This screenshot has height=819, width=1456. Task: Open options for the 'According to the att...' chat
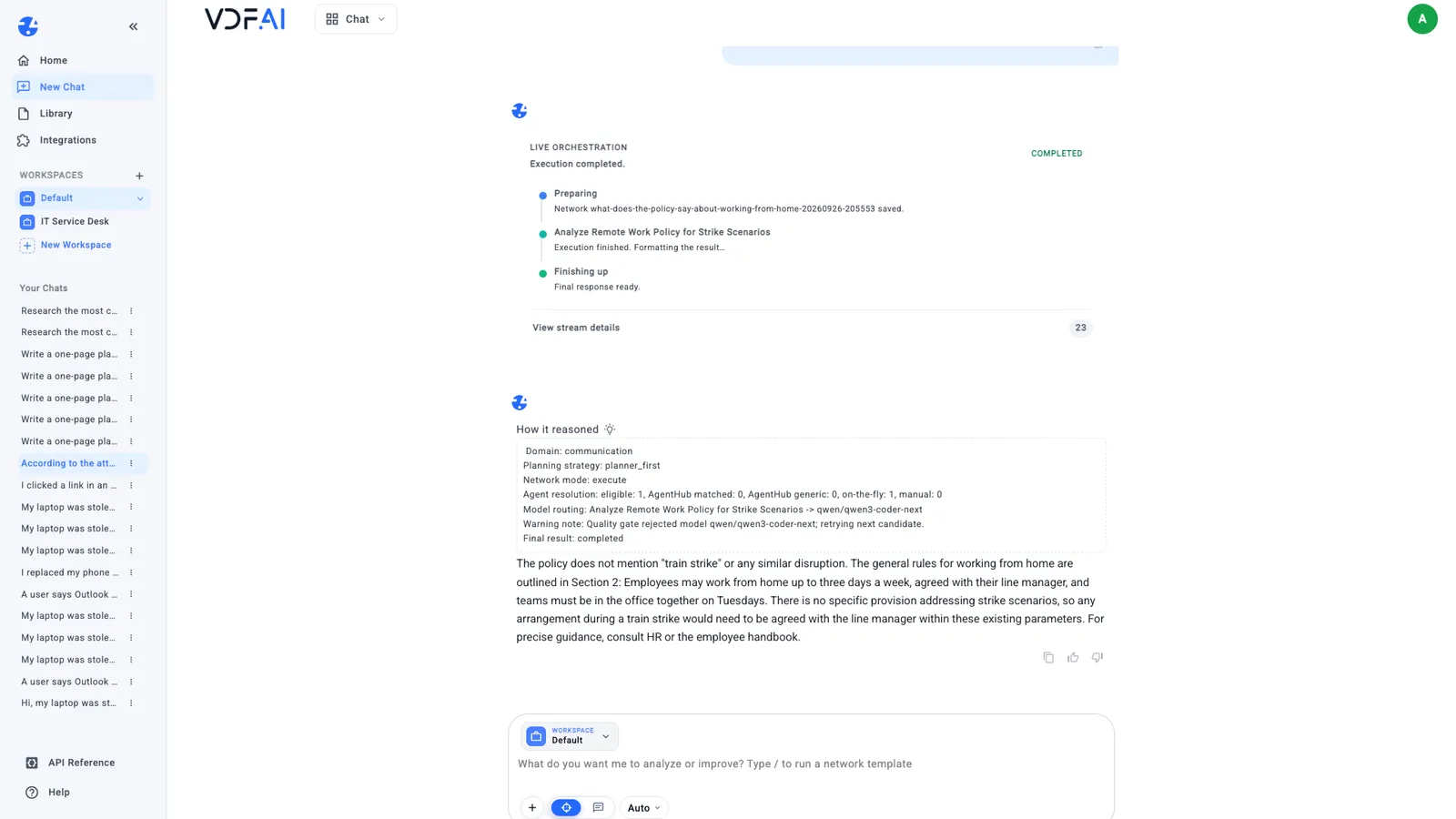(131, 463)
